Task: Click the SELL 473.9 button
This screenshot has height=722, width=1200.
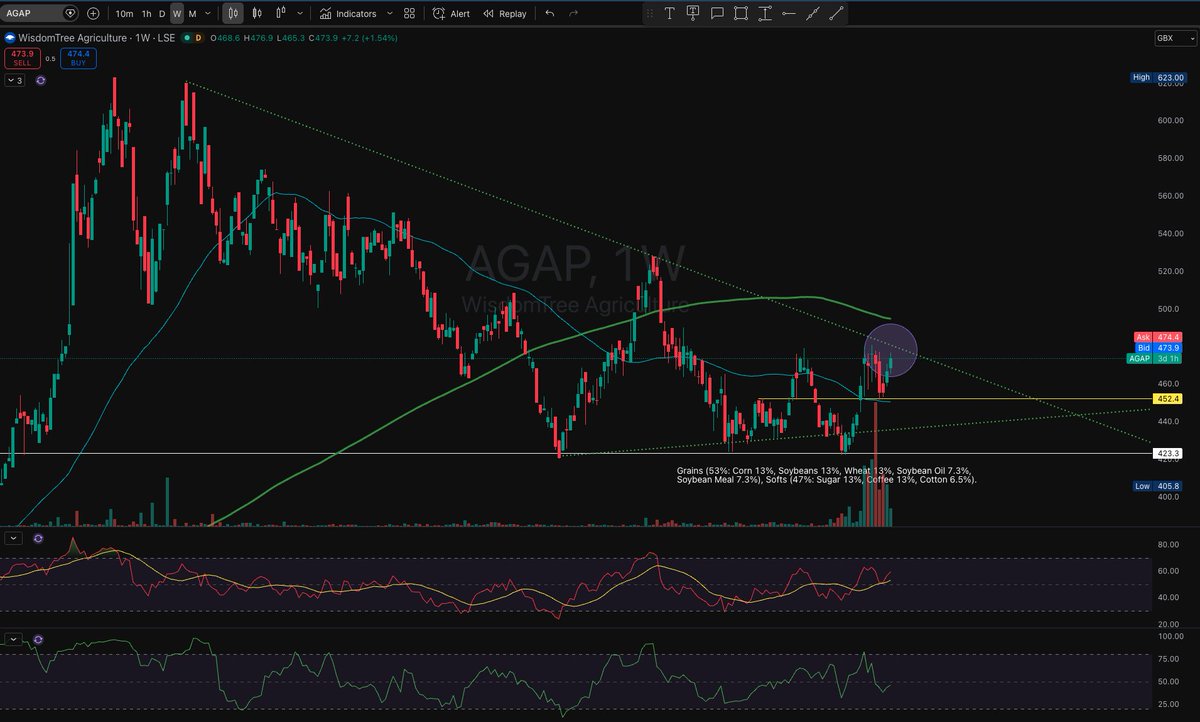Action: click(20, 58)
